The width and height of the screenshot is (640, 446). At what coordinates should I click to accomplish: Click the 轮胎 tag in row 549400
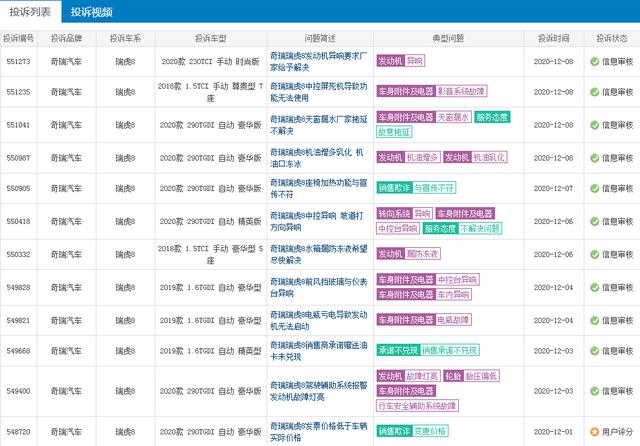(453, 376)
